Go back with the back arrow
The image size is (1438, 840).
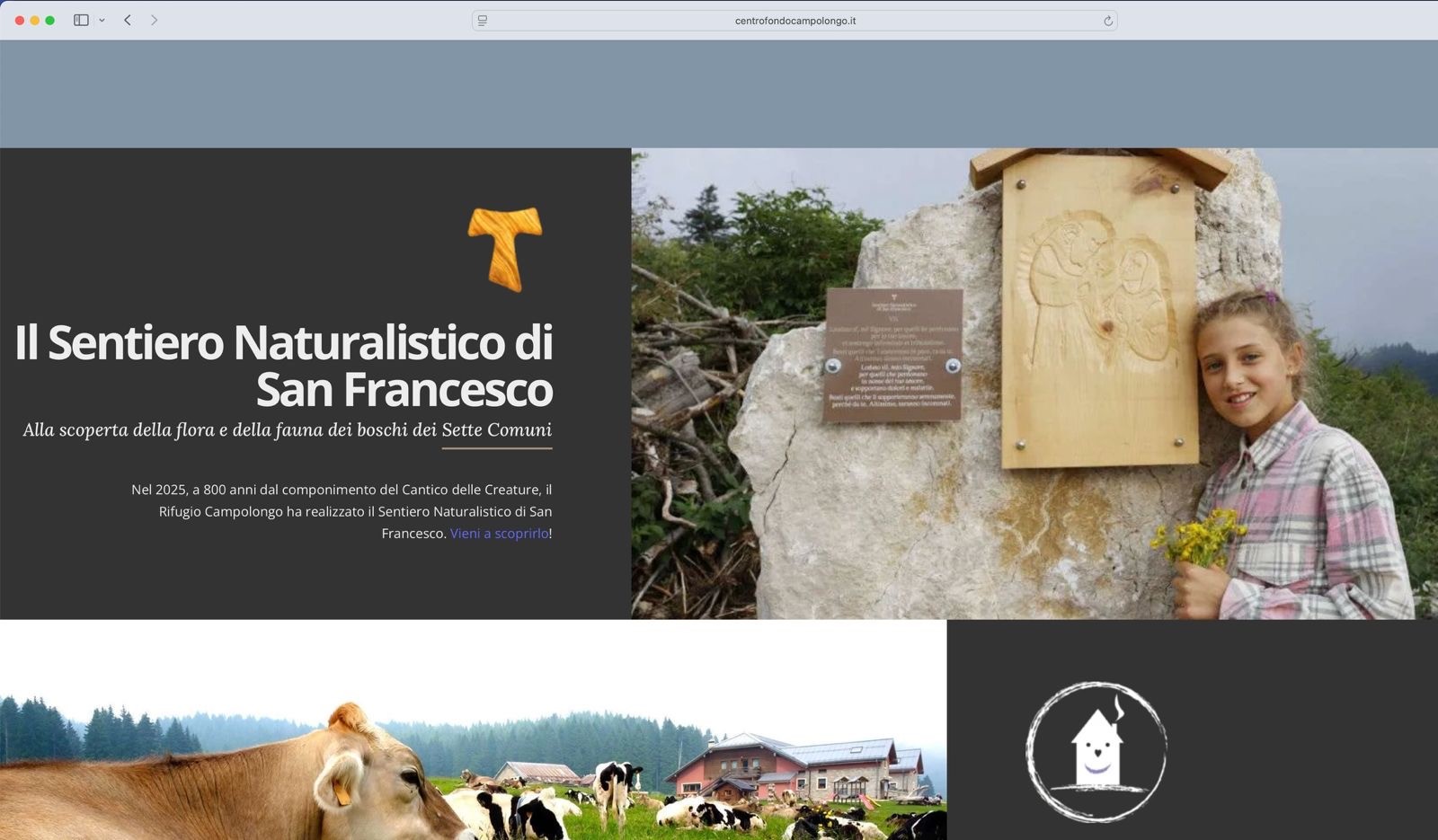coord(128,20)
